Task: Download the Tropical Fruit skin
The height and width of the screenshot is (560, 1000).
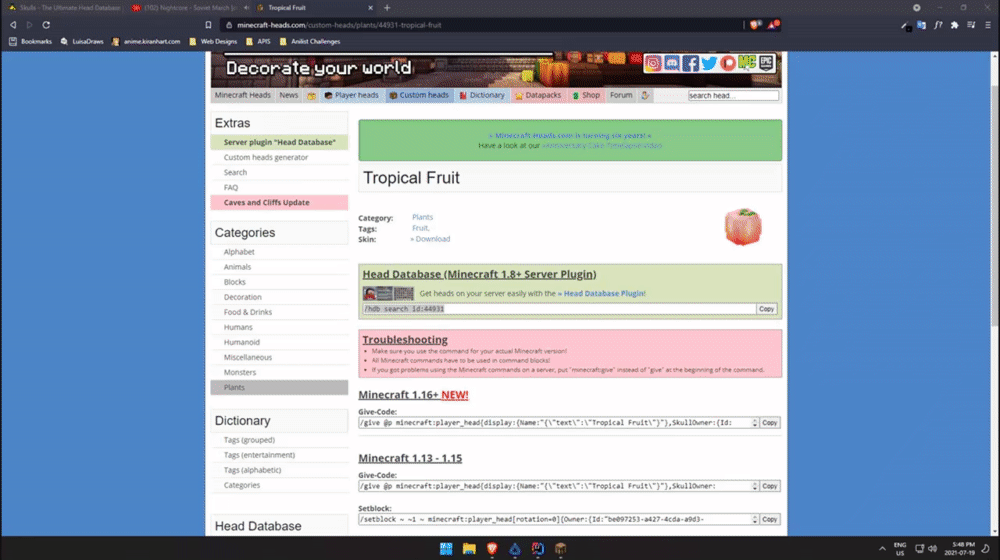Action: tap(430, 239)
